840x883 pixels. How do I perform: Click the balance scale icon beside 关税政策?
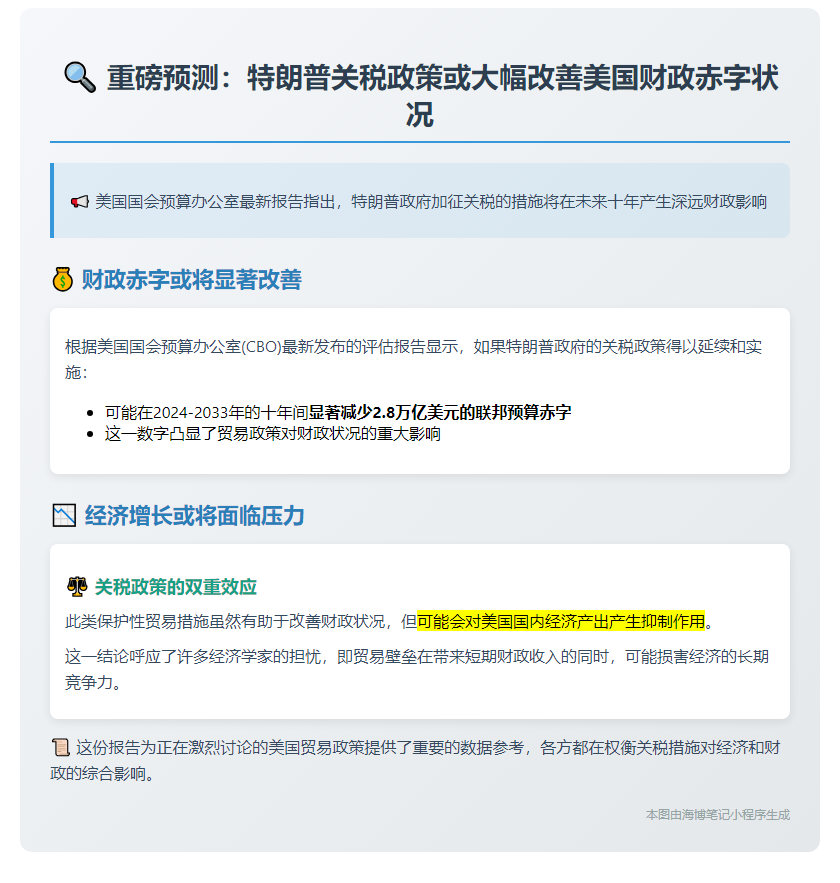(x=76, y=587)
